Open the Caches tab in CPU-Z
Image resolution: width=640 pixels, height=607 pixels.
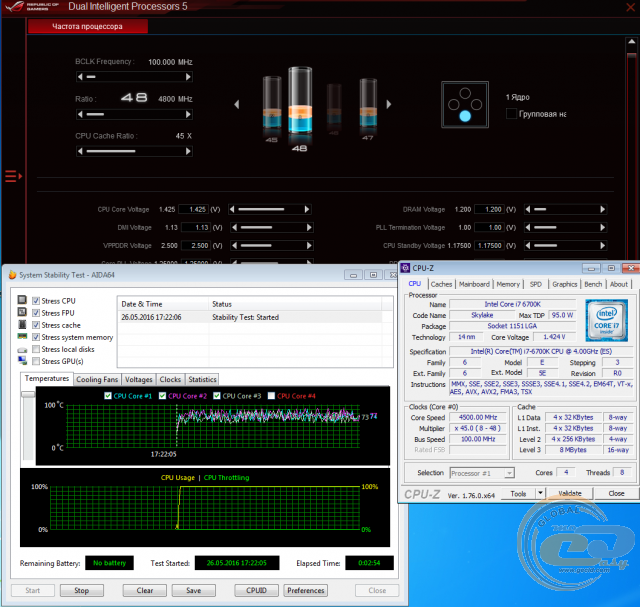(441, 284)
